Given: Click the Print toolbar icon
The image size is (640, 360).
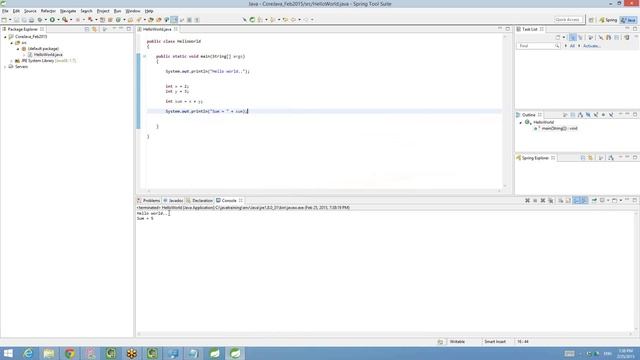Looking at the screenshot, I should [x=31, y=20].
